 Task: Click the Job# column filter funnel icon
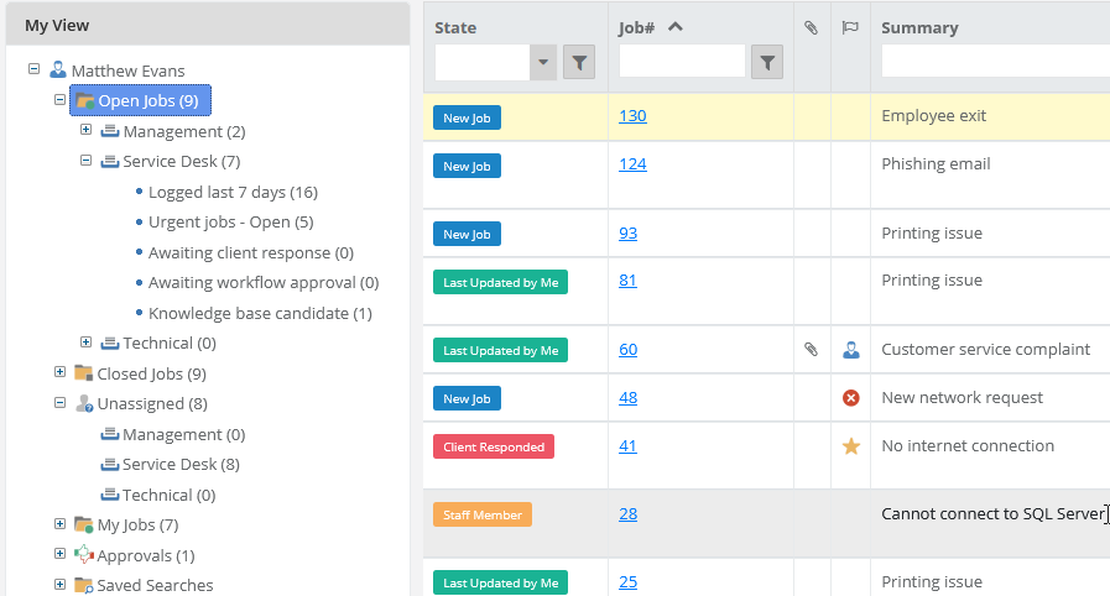tap(767, 62)
